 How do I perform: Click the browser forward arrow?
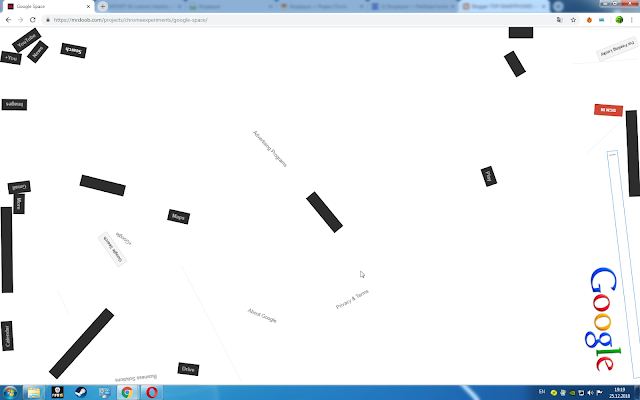[x=20, y=20]
